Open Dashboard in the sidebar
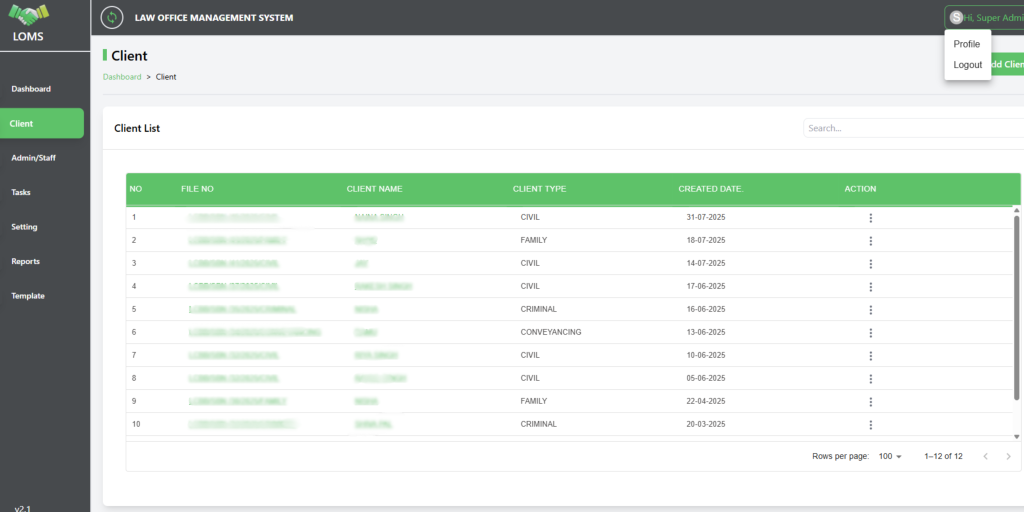The image size is (1024, 512). pyautogui.click(x=31, y=89)
